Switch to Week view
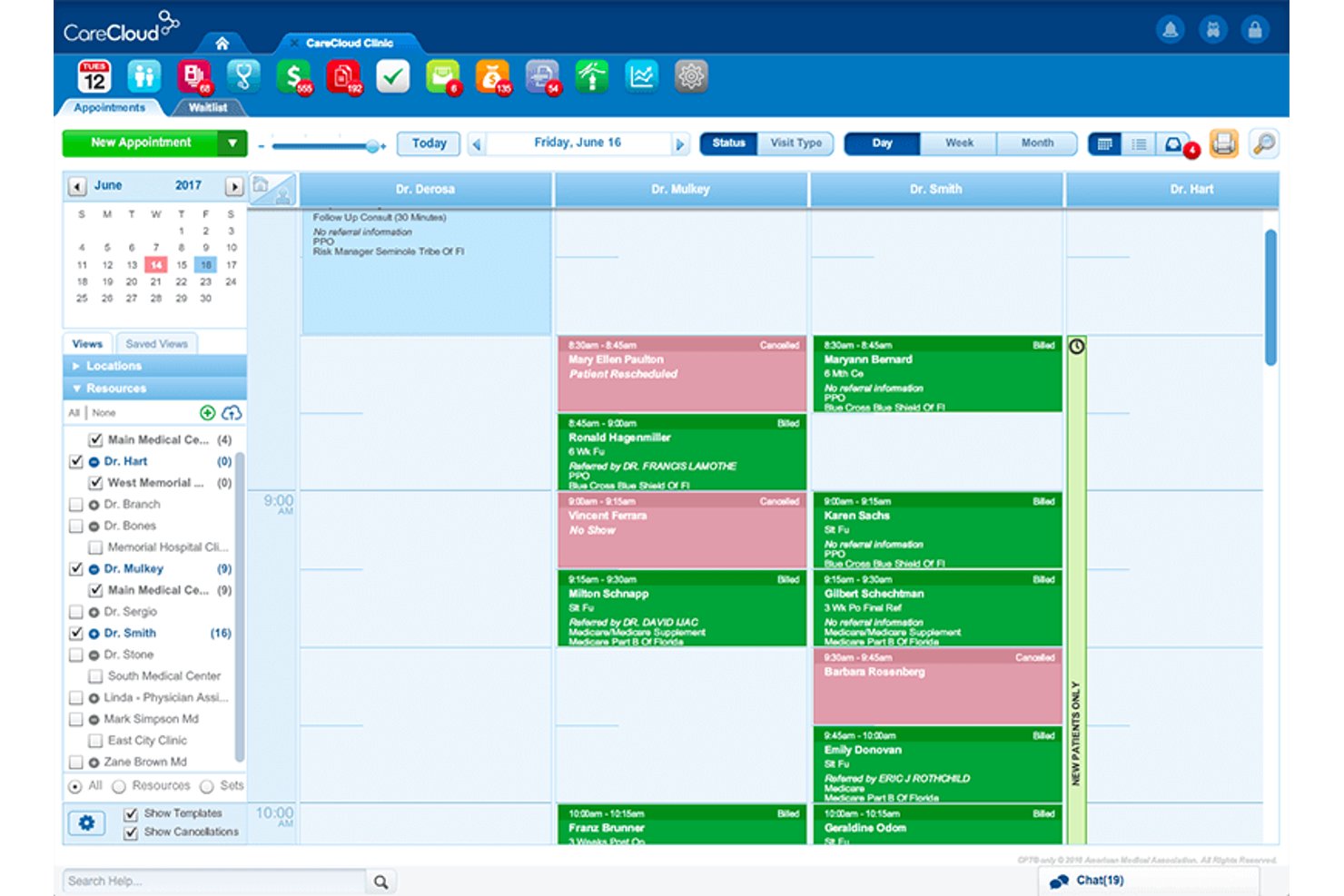Screen dimensions: 1344x896 pos(959,143)
